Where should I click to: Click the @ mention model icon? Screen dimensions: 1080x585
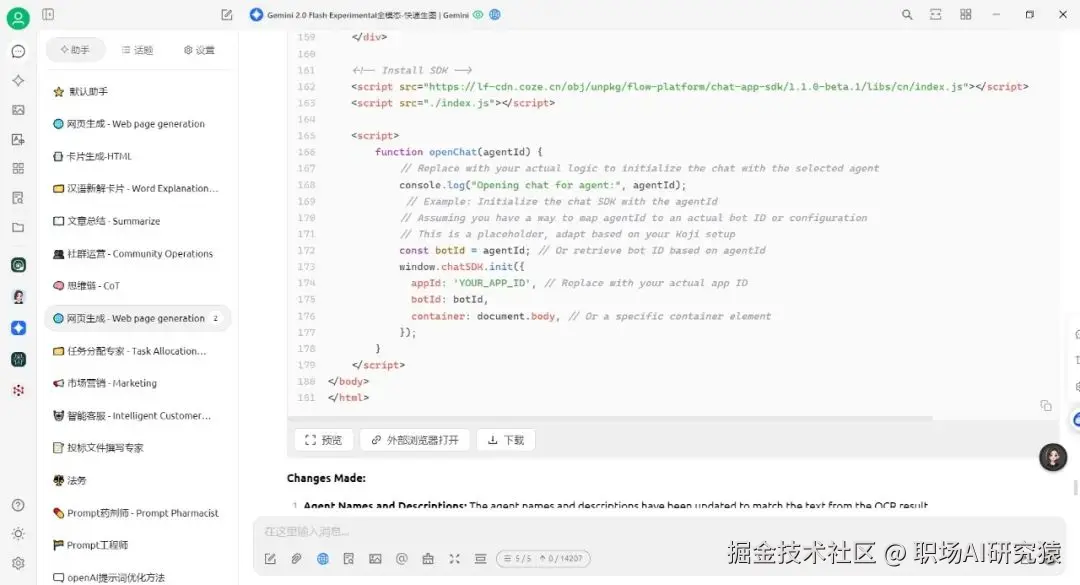(402, 559)
